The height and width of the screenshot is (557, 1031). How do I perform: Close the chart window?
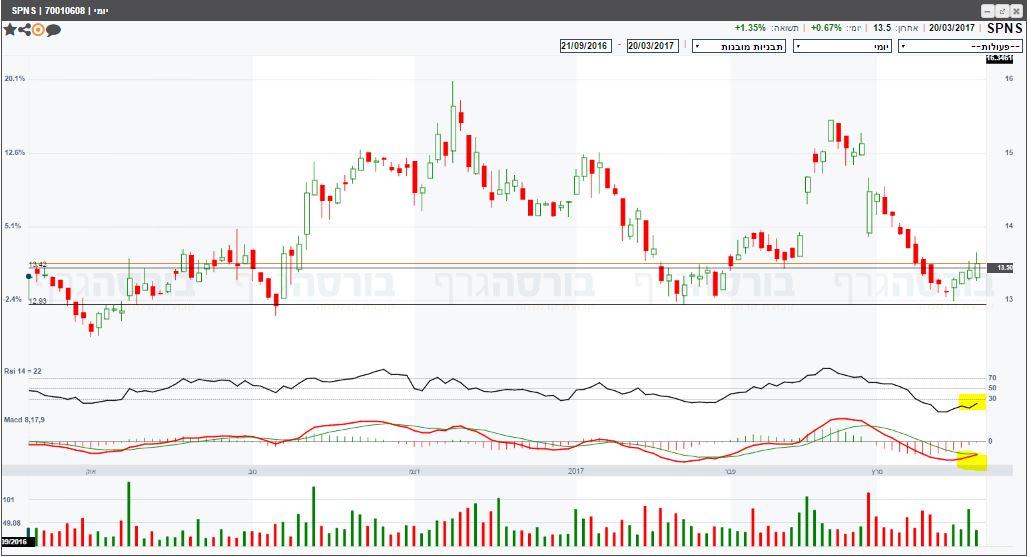pyautogui.click(x=1016, y=11)
